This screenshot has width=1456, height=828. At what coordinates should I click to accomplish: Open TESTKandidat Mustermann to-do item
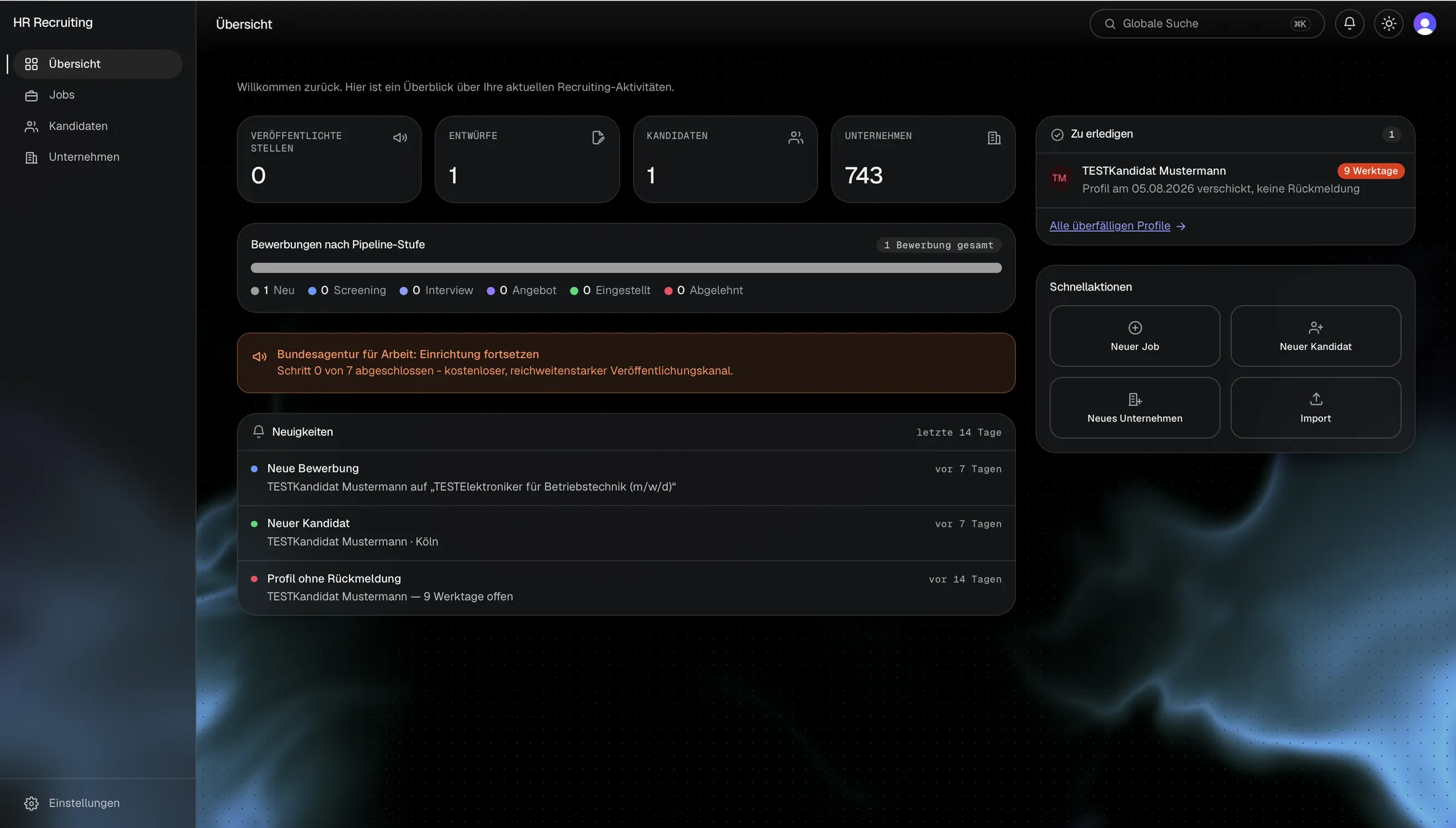pyautogui.click(x=1225, y=180)
